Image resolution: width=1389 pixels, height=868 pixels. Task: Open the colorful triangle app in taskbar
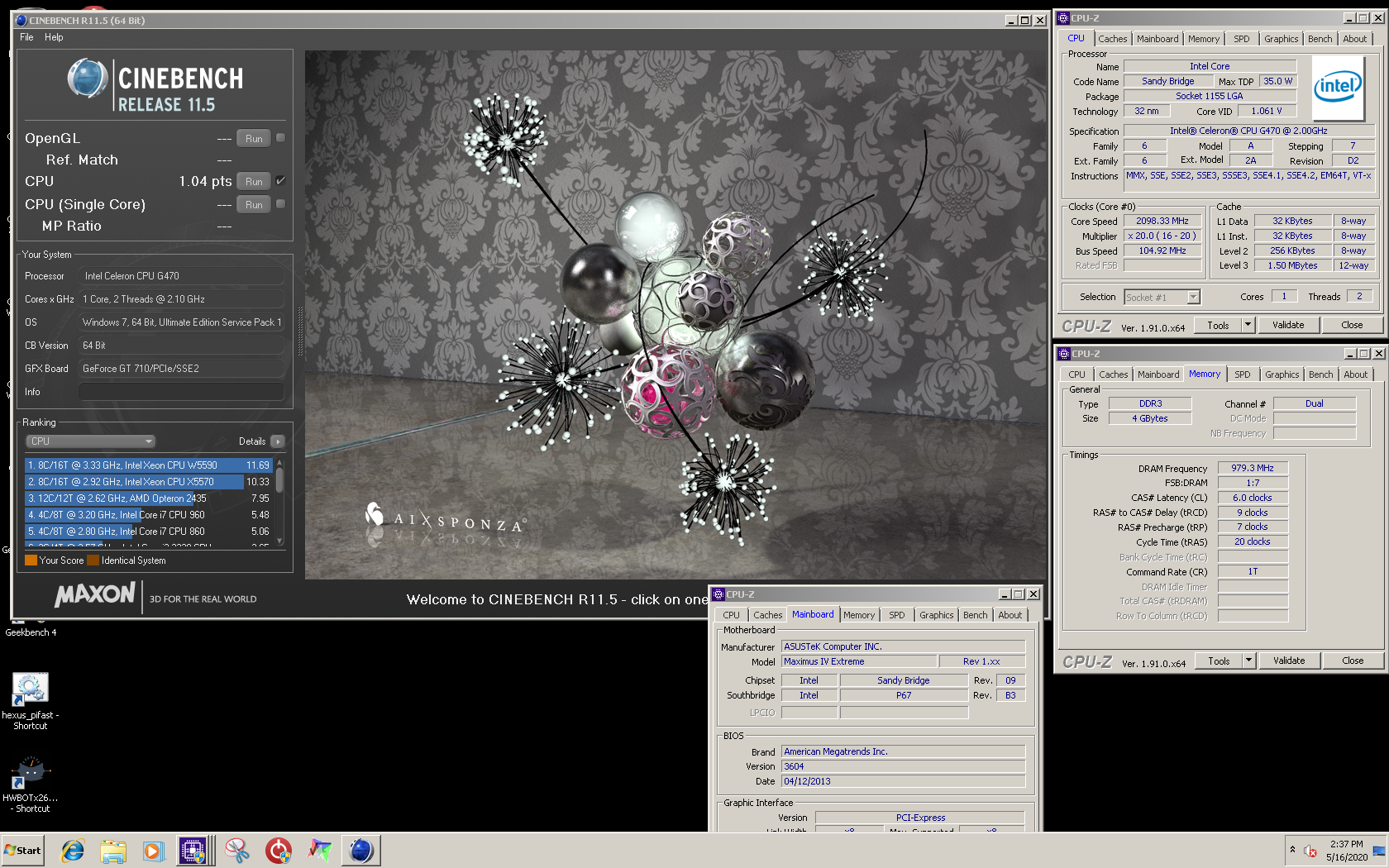[x=320, y=850]
